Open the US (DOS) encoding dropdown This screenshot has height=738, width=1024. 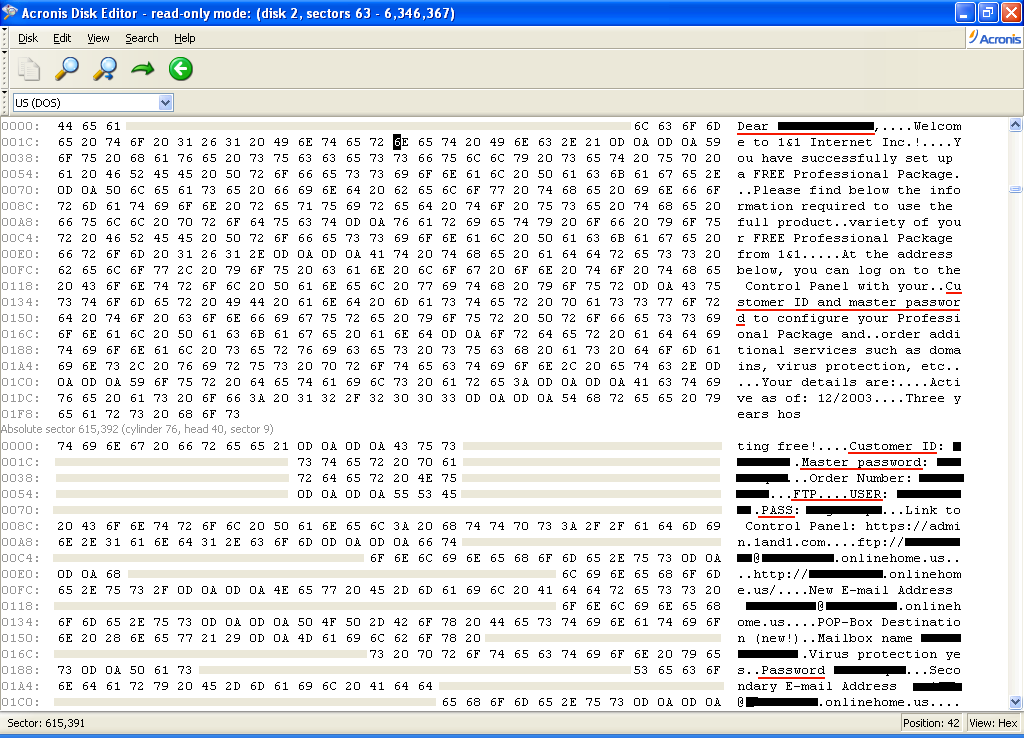click(x=165, y=103)
